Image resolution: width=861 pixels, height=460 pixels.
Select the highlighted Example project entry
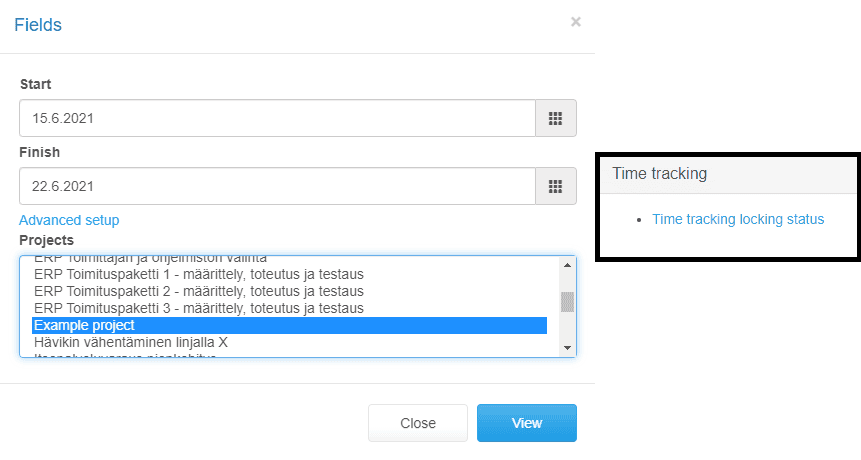pos(290,326)
